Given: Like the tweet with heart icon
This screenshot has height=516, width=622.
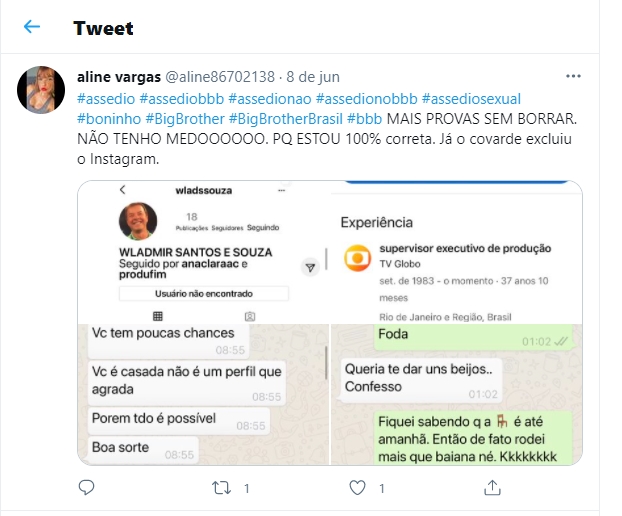Looking at the screenshot, I should (357, 487).
